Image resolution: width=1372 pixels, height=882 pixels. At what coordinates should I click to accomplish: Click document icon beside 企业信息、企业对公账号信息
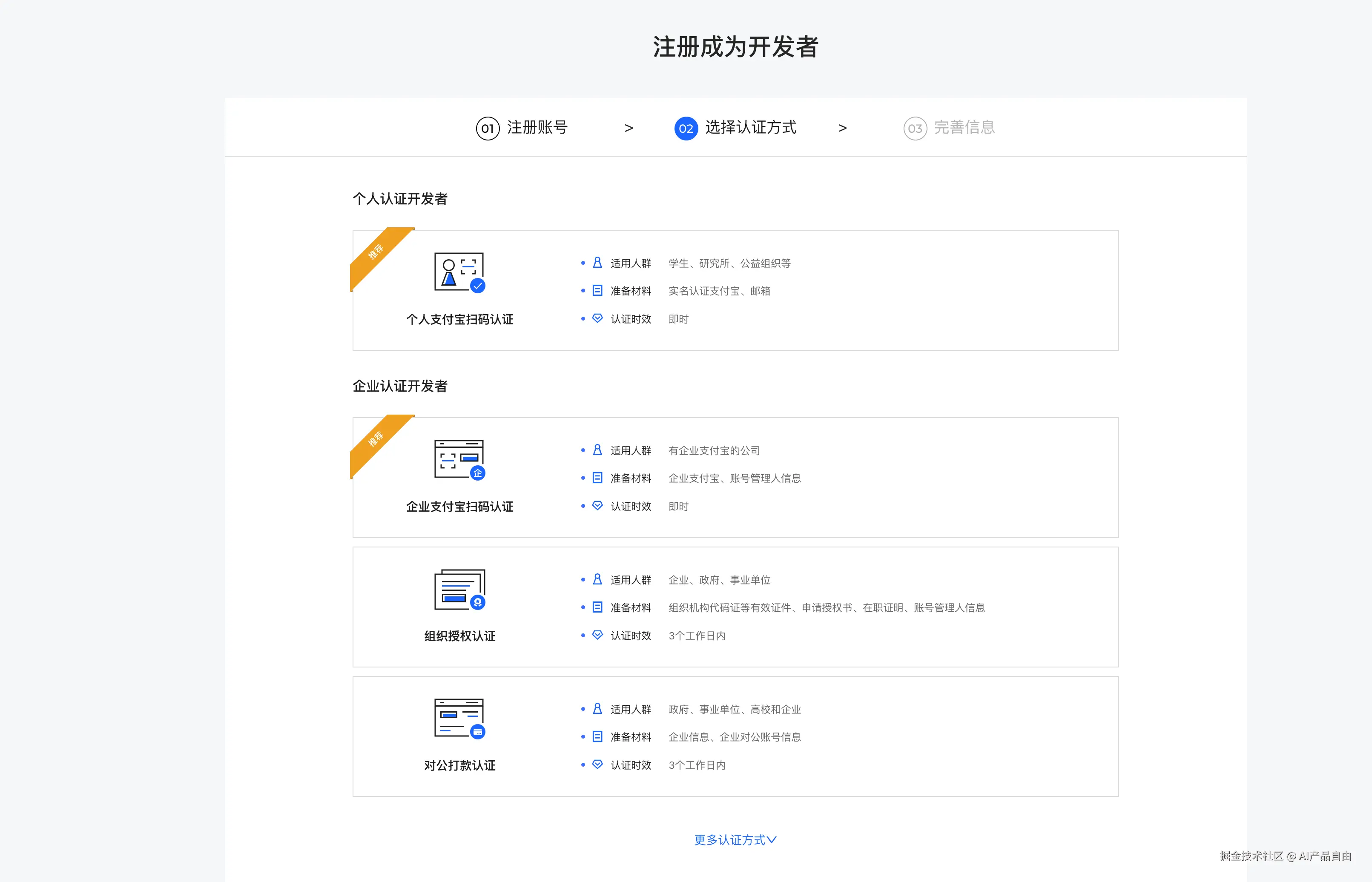coord(597,737)
